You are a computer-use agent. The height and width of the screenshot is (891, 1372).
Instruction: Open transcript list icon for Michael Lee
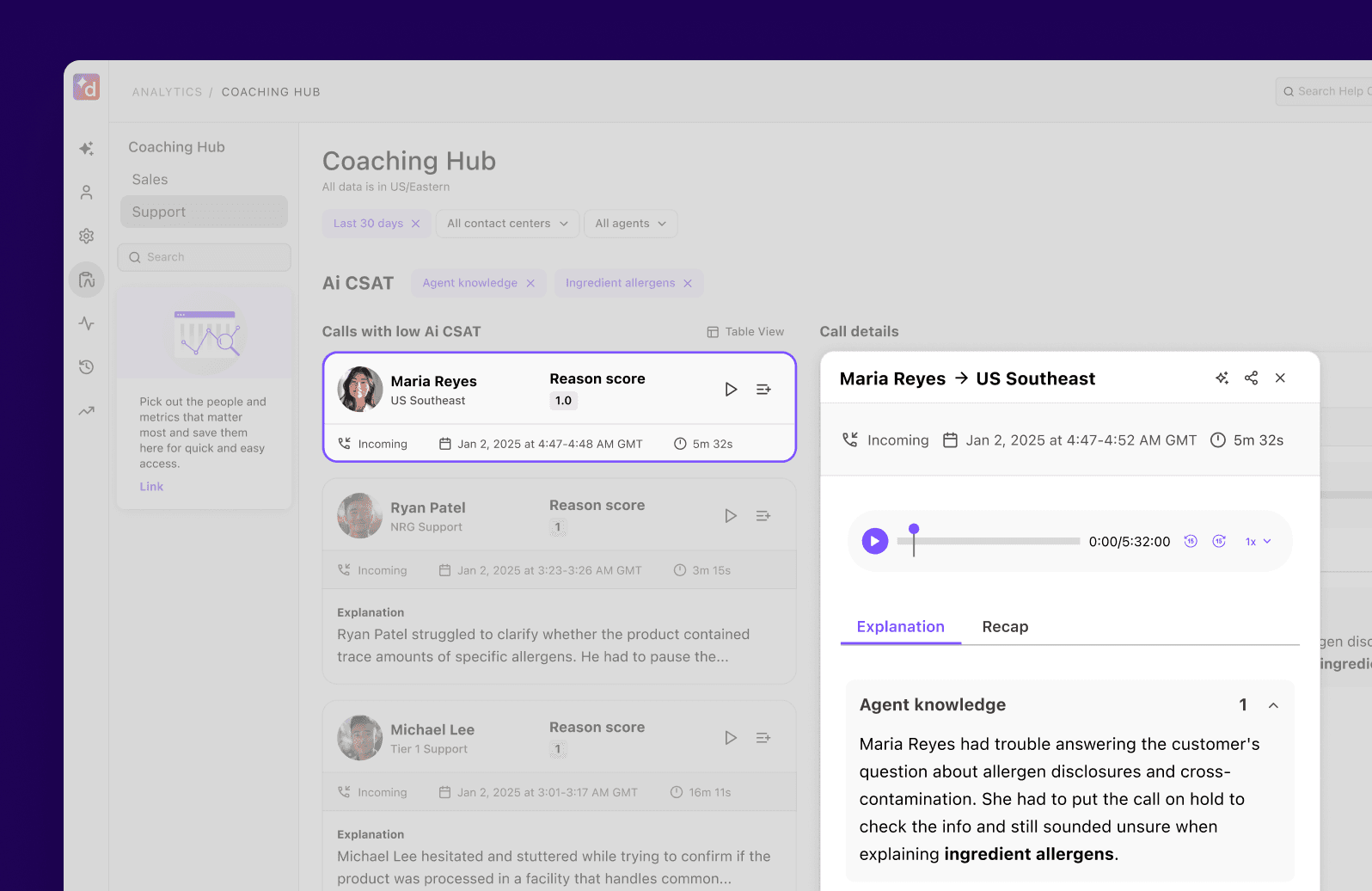click(x=763, y=738)
